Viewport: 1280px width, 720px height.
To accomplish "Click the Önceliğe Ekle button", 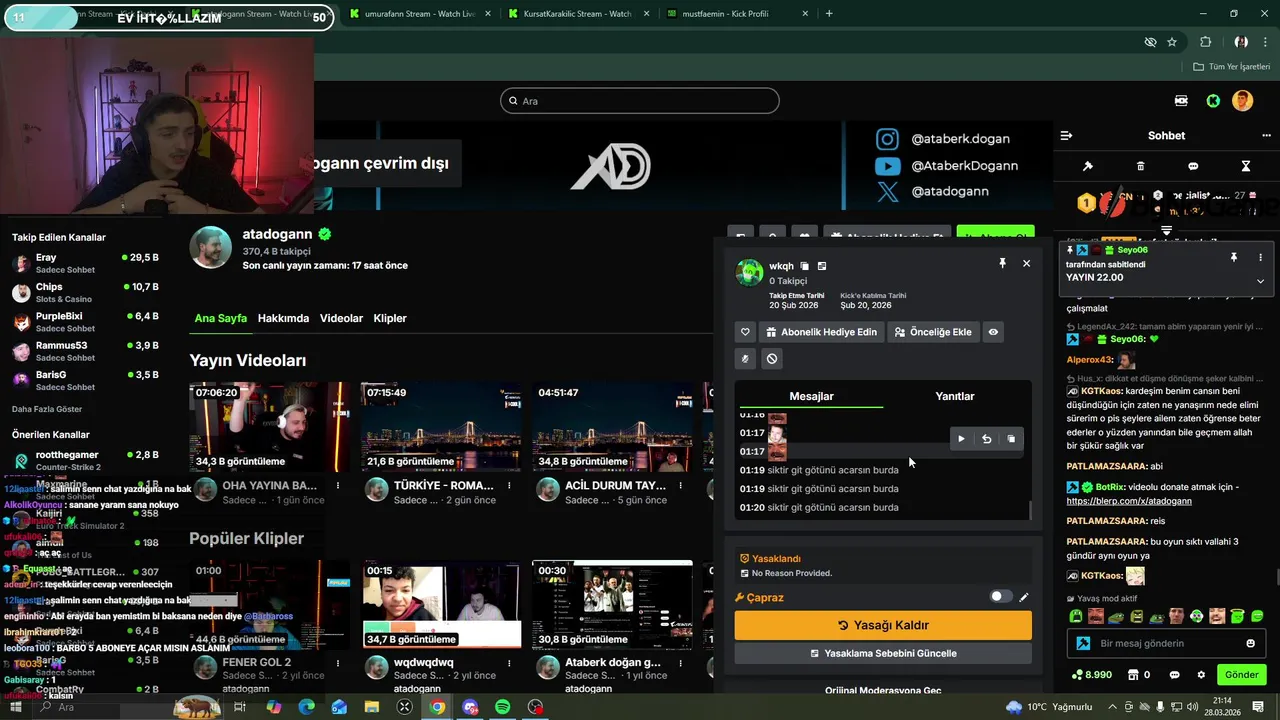I will (x=933, y=332).
